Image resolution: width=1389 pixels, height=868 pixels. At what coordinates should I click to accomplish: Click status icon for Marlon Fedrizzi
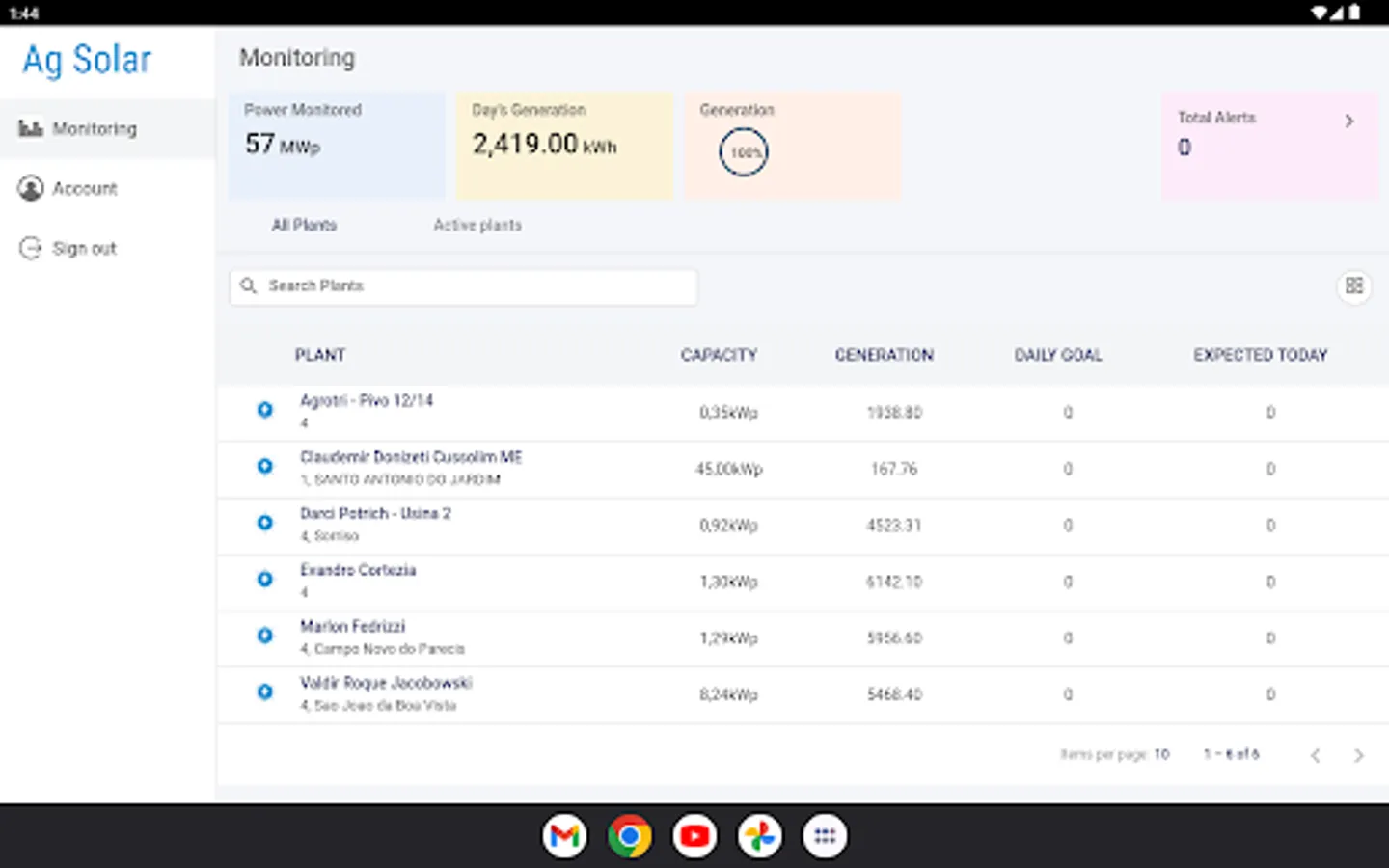(x=264, y=636)
